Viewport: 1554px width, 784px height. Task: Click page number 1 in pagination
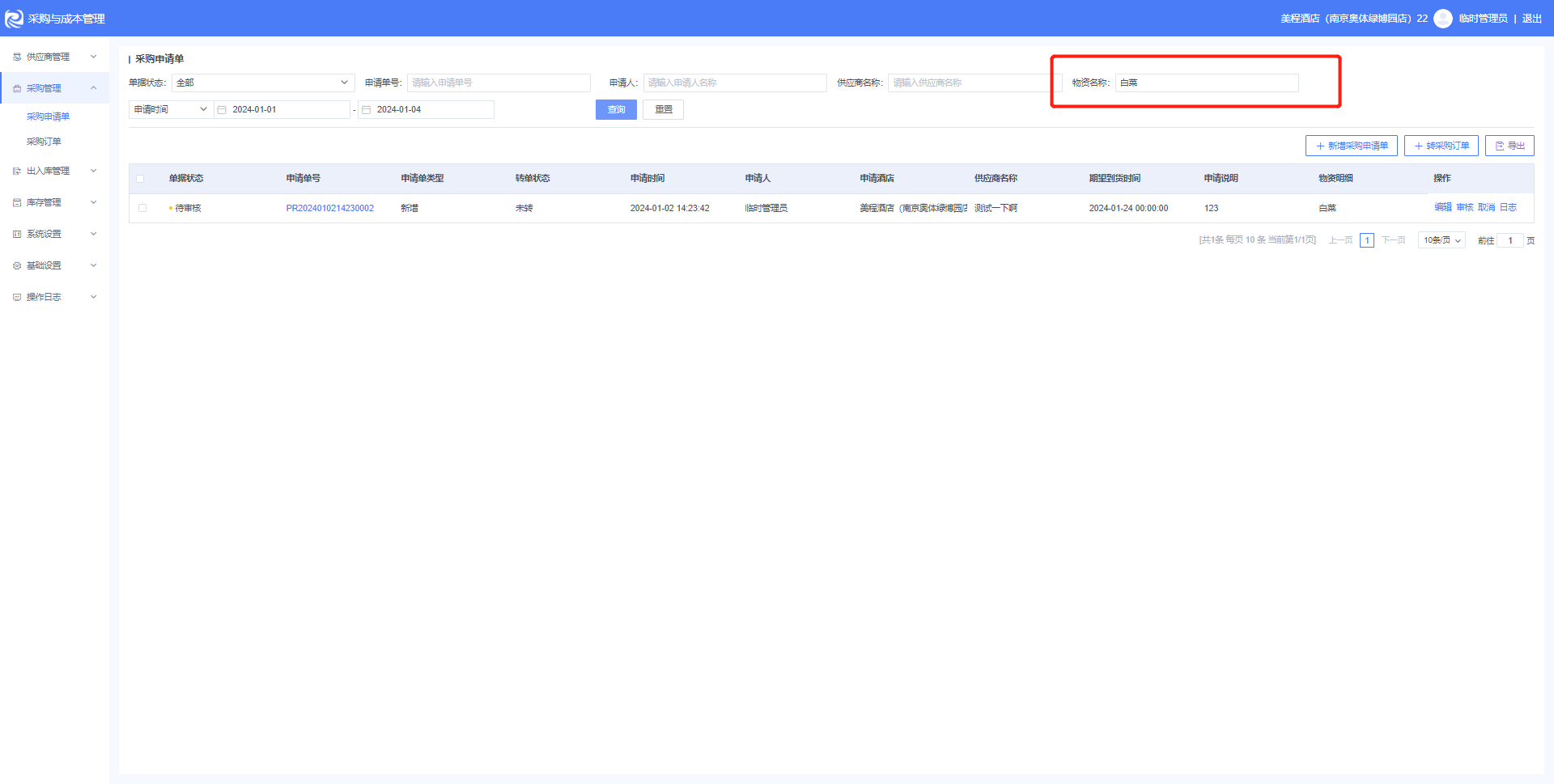point(1367,240)
